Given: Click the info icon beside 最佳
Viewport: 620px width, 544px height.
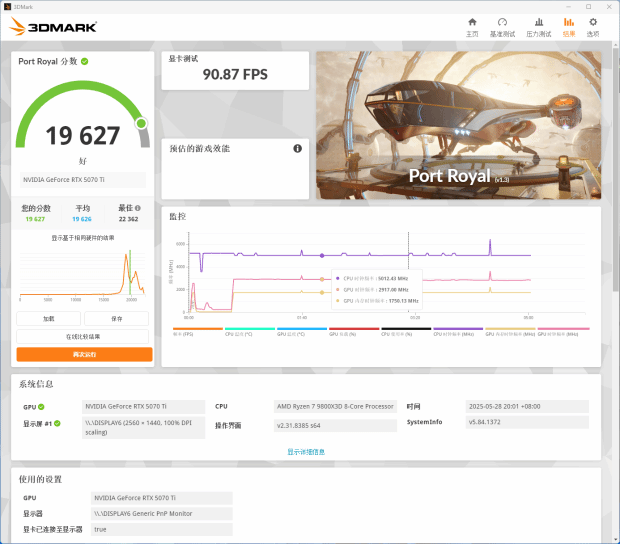Looking at the screenshot, I should click(x=138, y=208).
